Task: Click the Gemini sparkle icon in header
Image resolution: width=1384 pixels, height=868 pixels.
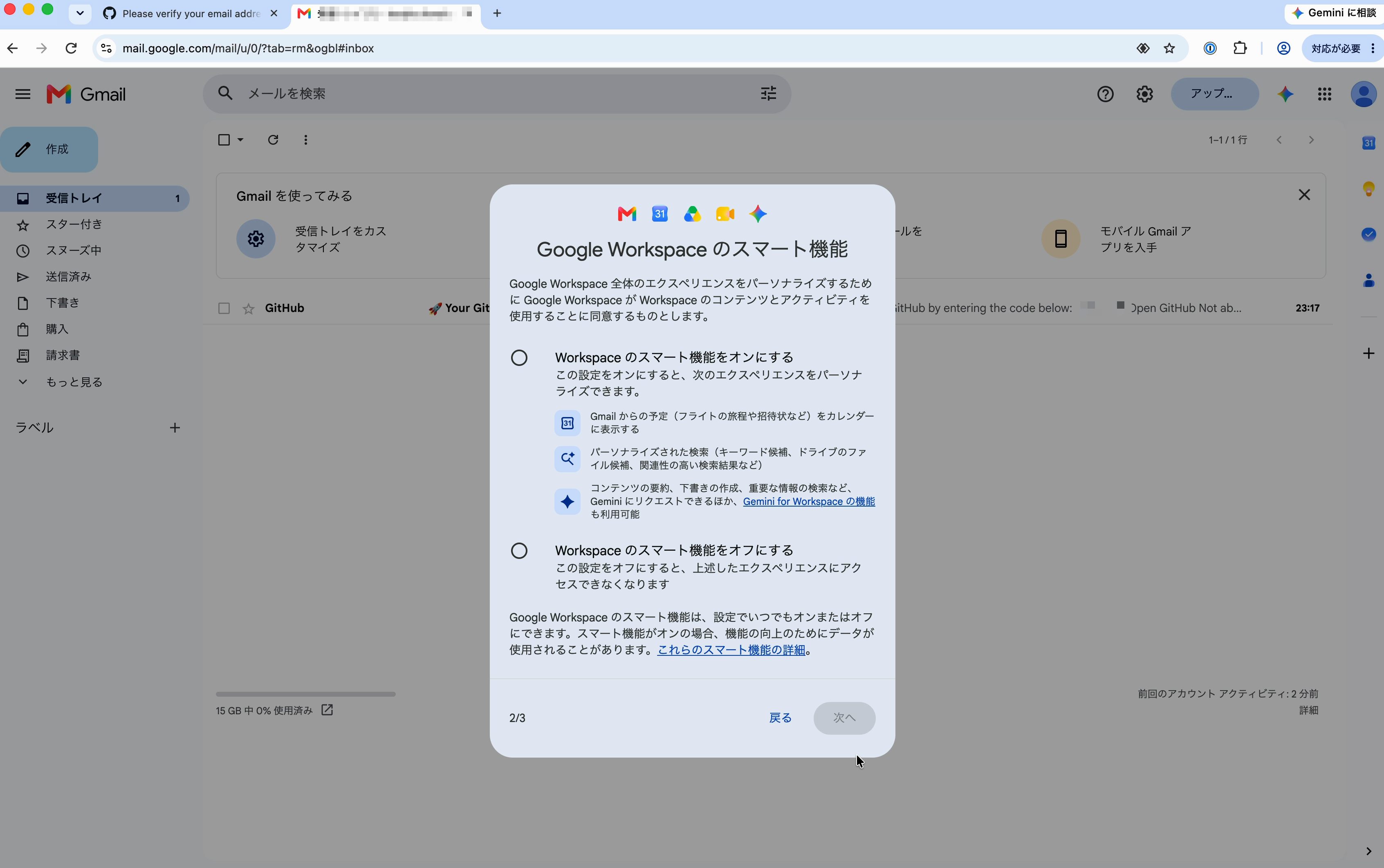Action: pos(1285,94)
